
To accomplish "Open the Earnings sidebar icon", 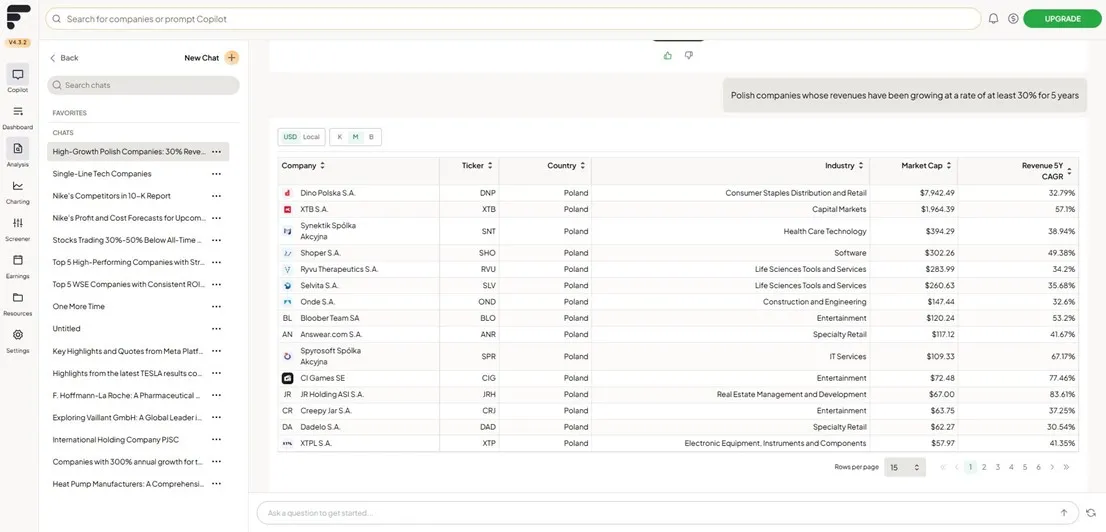I will click(x=18, y=260).
